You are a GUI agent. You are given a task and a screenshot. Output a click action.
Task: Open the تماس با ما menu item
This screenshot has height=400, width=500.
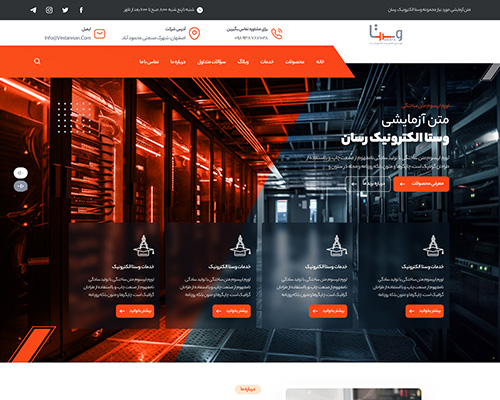pos(149,62)
